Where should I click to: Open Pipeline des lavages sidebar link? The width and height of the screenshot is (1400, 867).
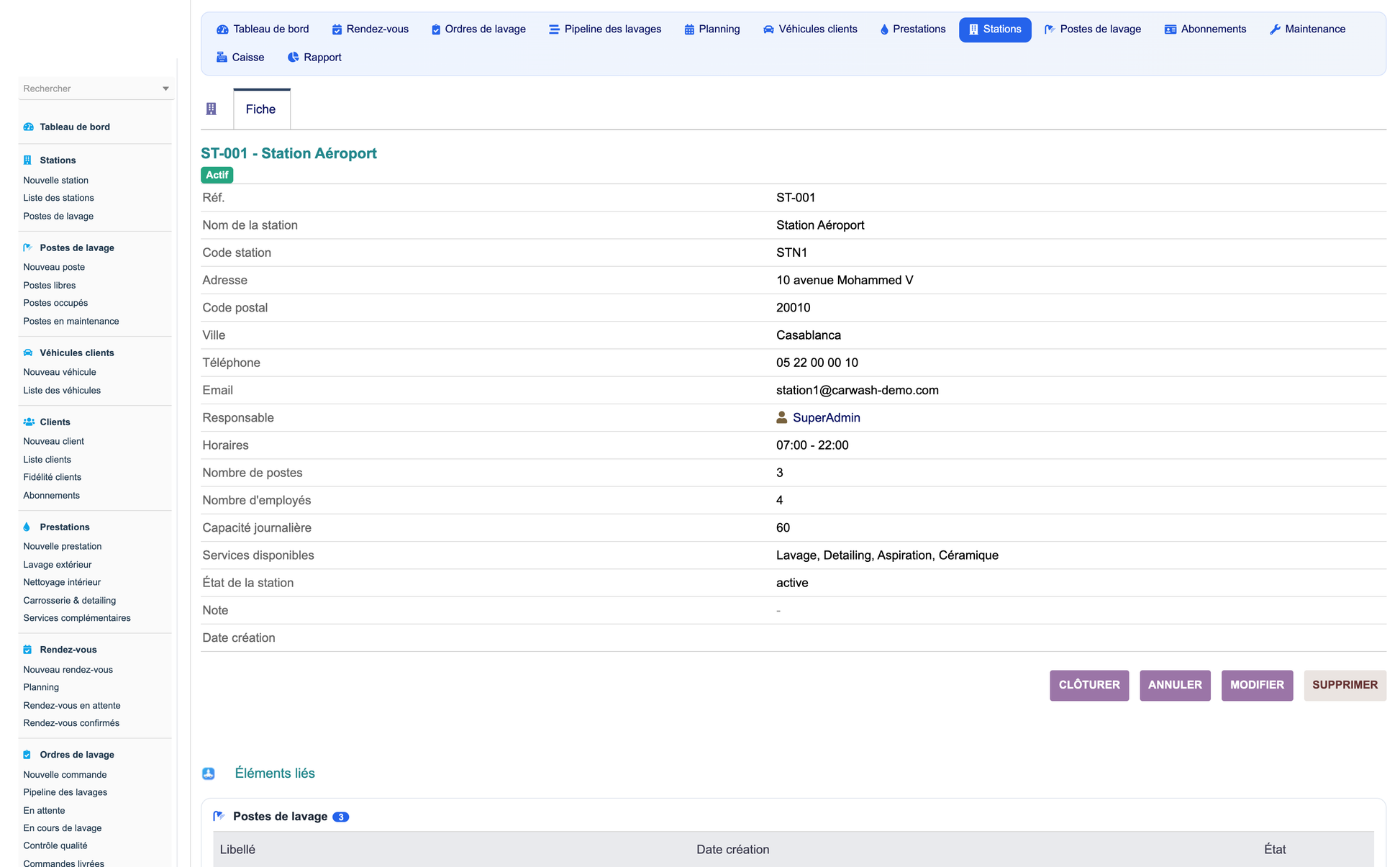coord(65,792)
